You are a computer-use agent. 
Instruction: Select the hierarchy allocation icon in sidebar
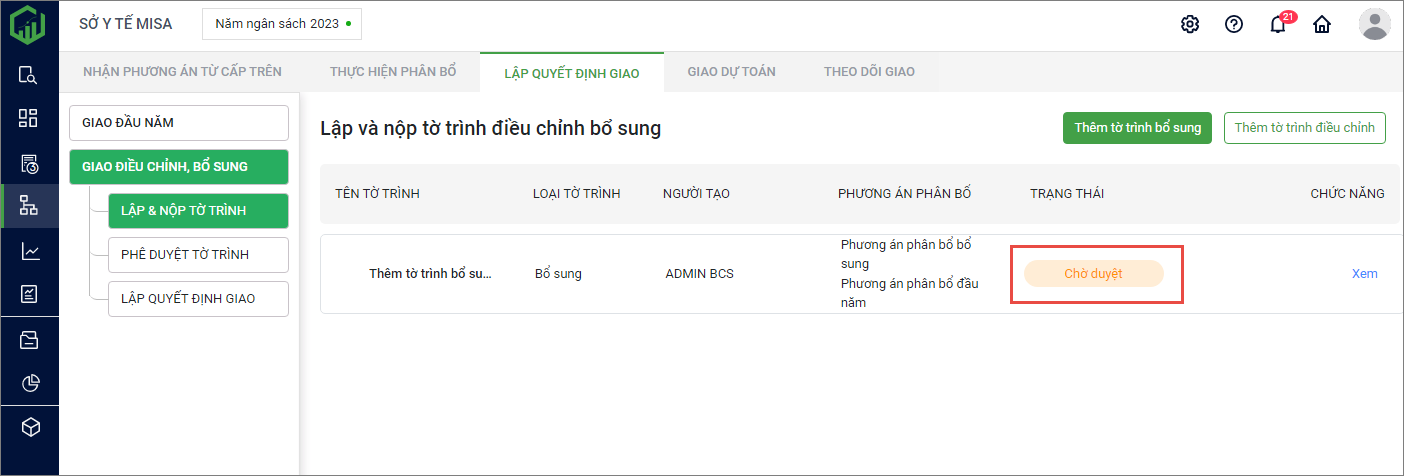[x=29, y=206]
